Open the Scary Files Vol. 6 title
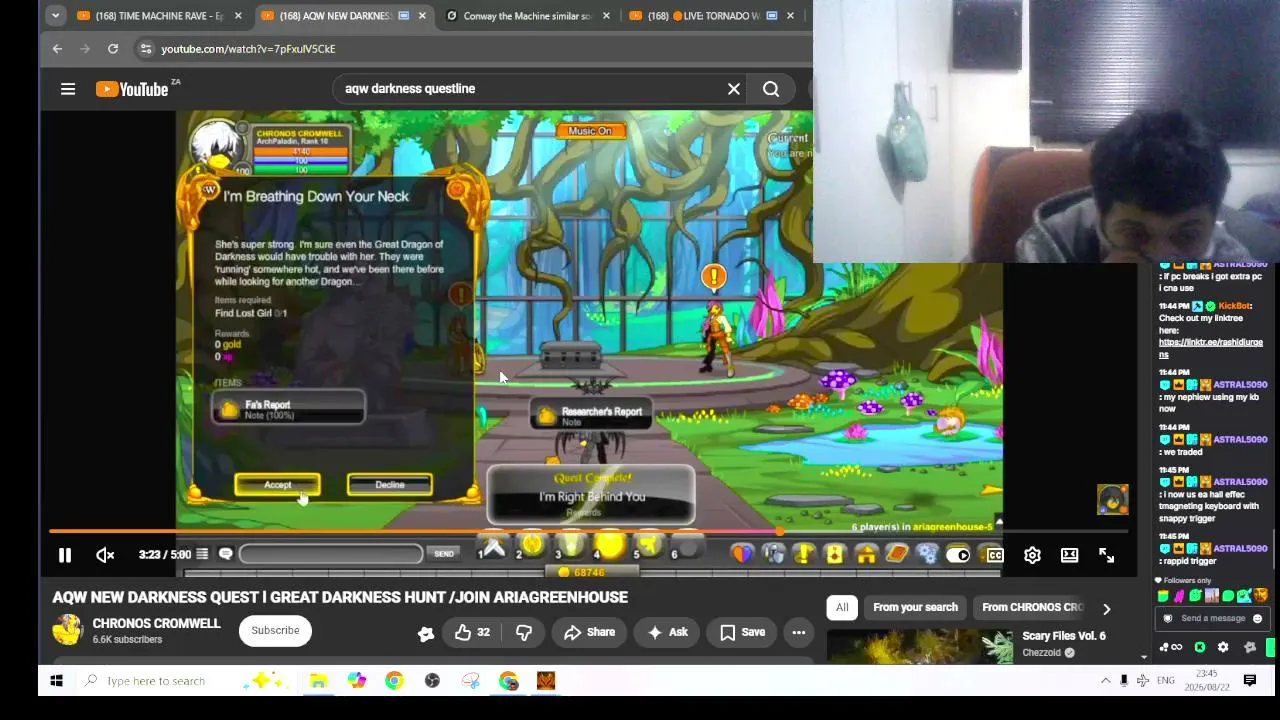 (x=1064, y=636)
